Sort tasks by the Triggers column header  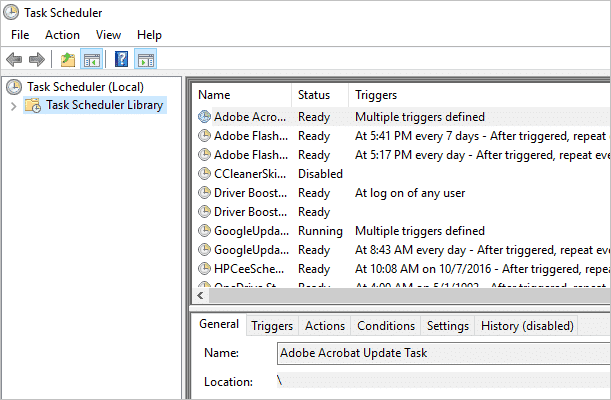[479, 95]
